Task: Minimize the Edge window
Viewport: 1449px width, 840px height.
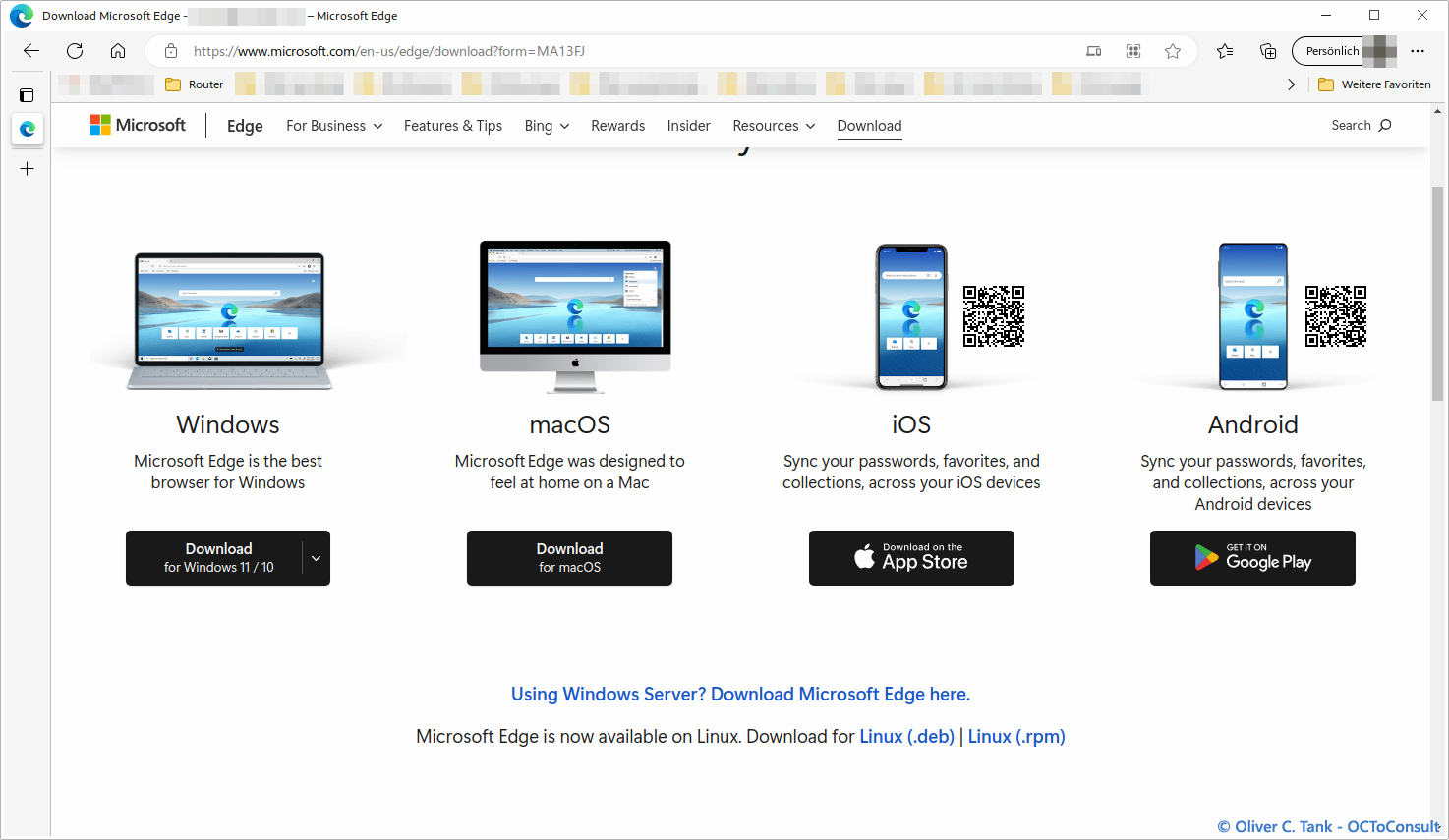Action: (1326, 16)
